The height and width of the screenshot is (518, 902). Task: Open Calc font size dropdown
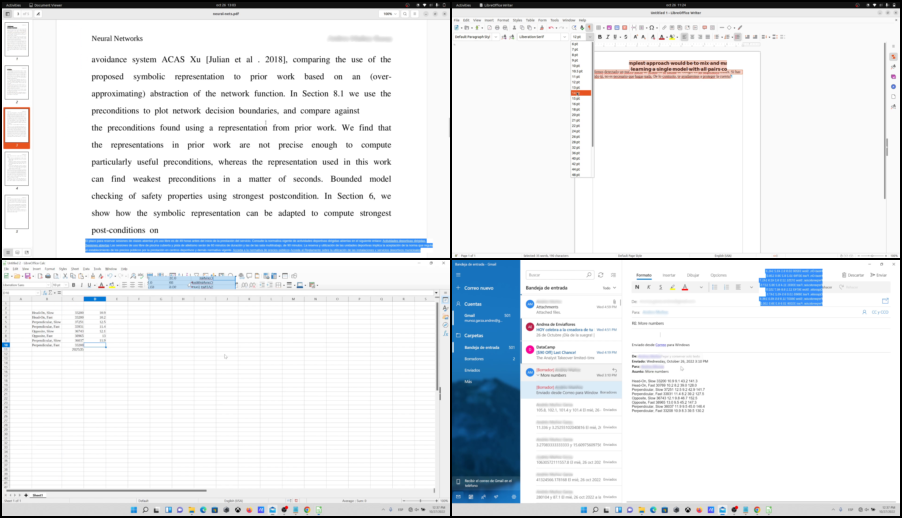point(66,285)
